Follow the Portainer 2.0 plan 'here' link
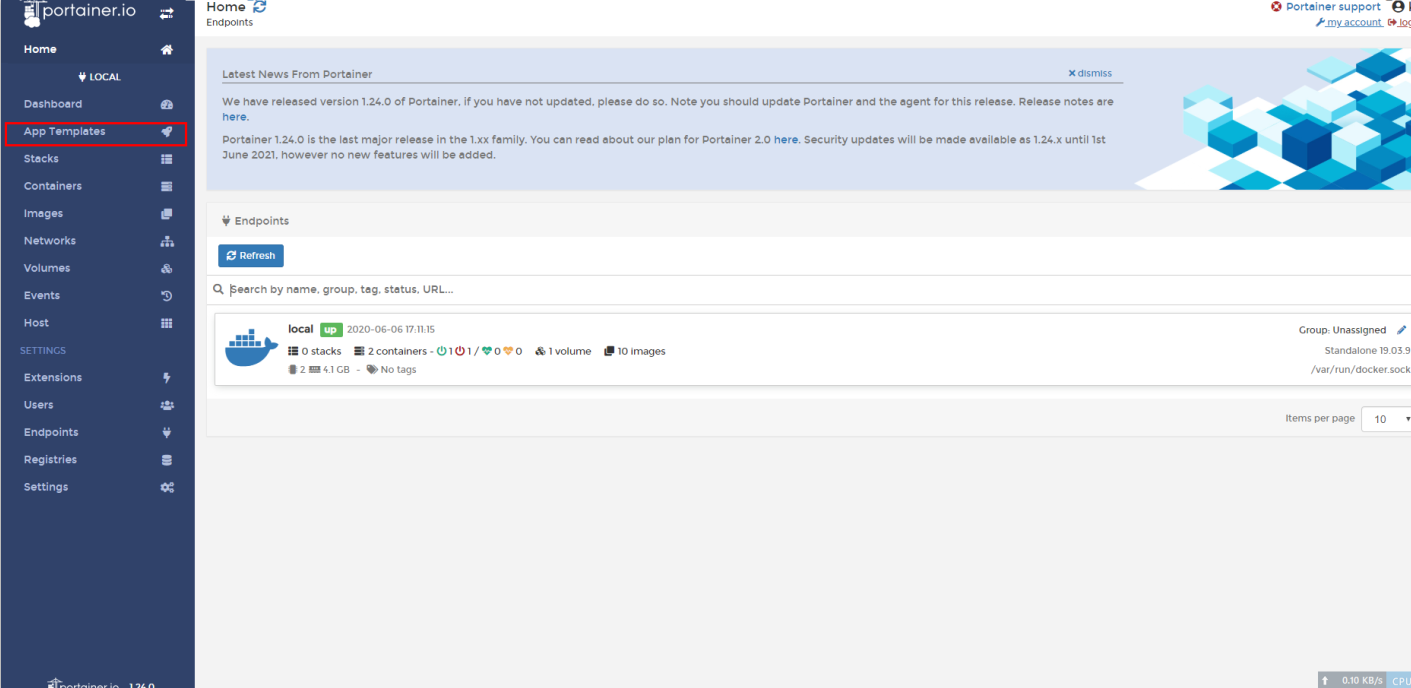The height and width of the screenshot is (688, 1411). click(786, 140)
